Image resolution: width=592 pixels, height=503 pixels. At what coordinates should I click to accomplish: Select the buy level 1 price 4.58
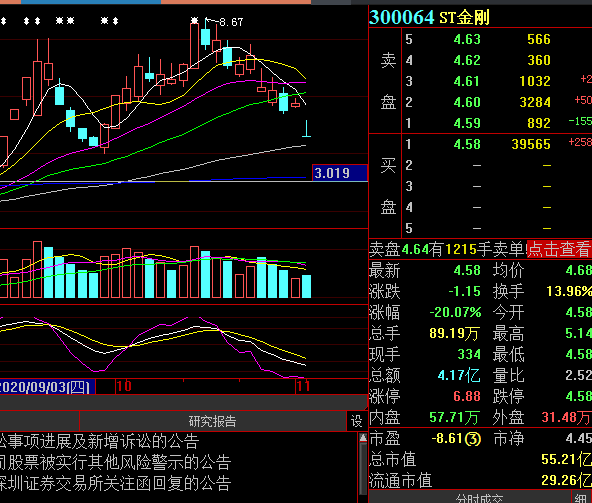(x=467, y=144)
